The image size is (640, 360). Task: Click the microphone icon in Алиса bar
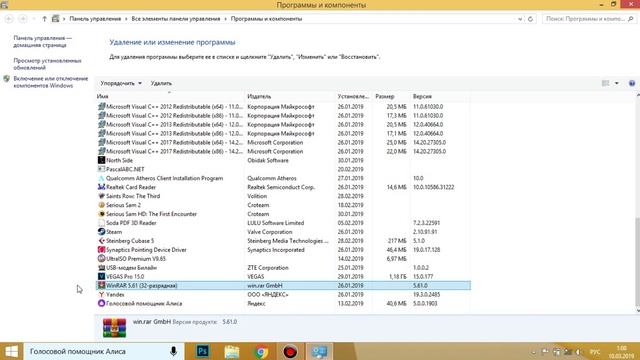[x=173, y=351]
